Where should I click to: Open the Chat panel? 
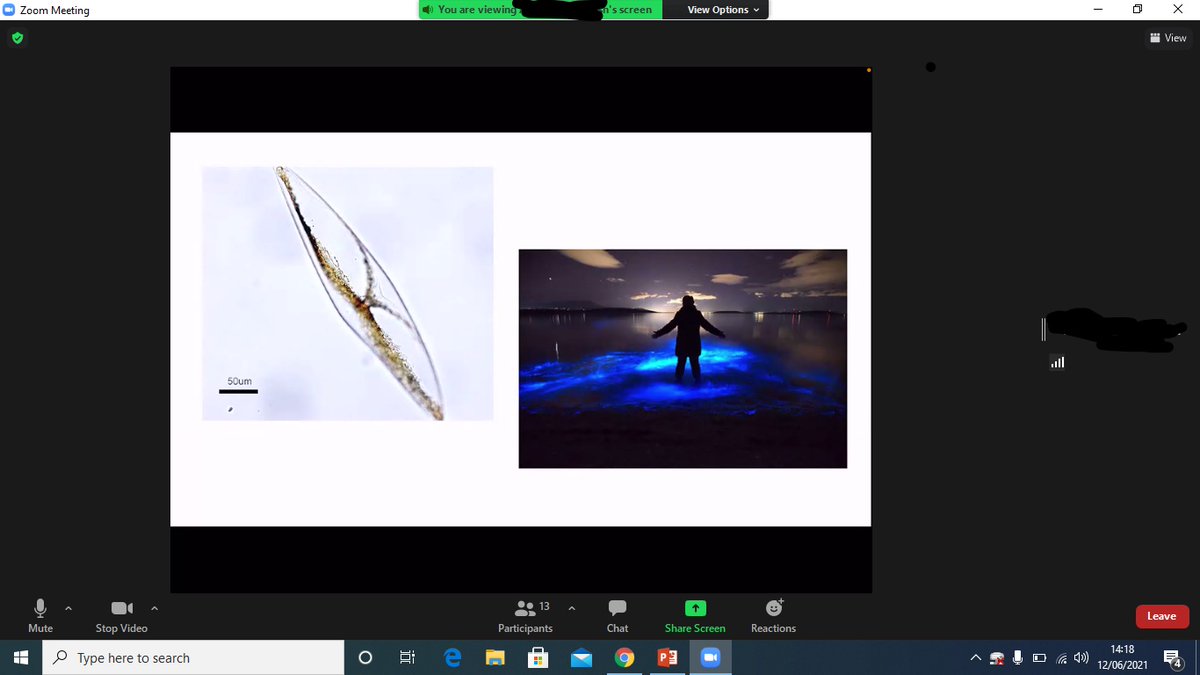[x=617, y=616]
